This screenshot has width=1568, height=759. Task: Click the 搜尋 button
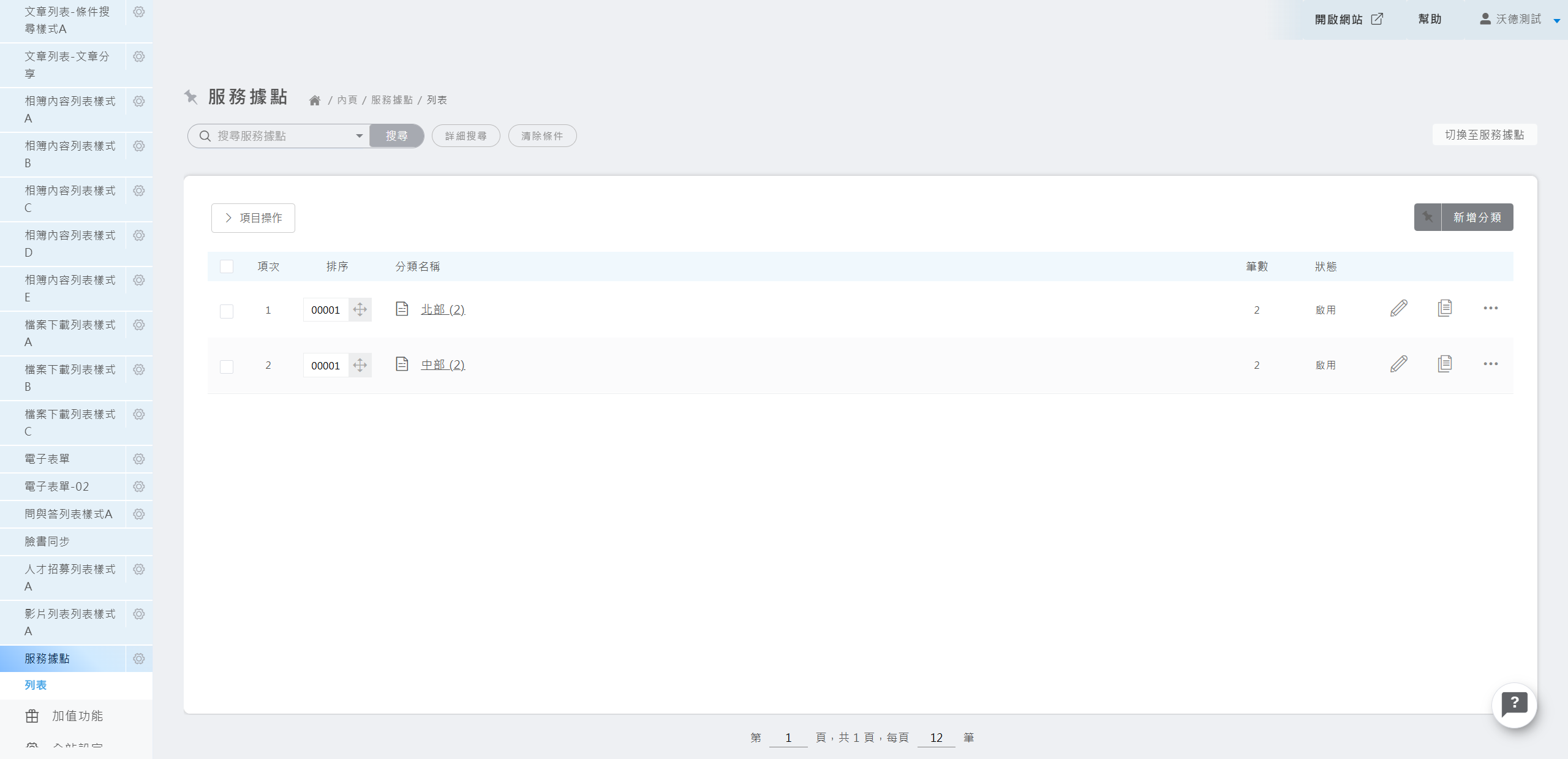pos(396,136)
